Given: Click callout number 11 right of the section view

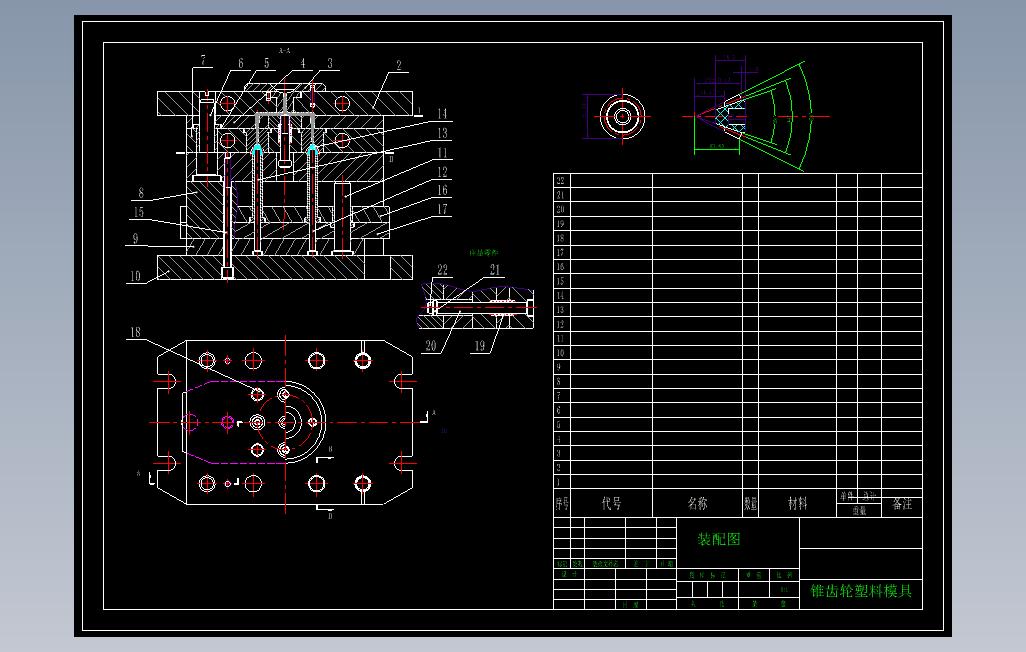Looking at the screenshot, I should (x=442, y=153).
